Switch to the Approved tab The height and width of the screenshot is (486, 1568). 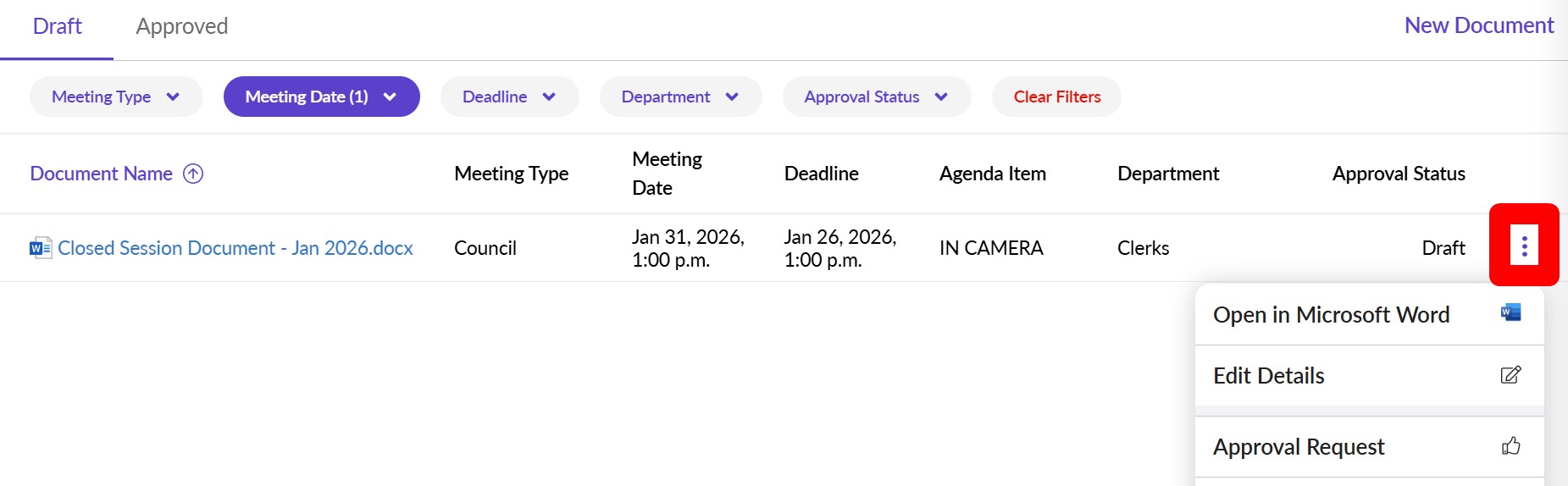pyautogui.click(x=182, y=26)
